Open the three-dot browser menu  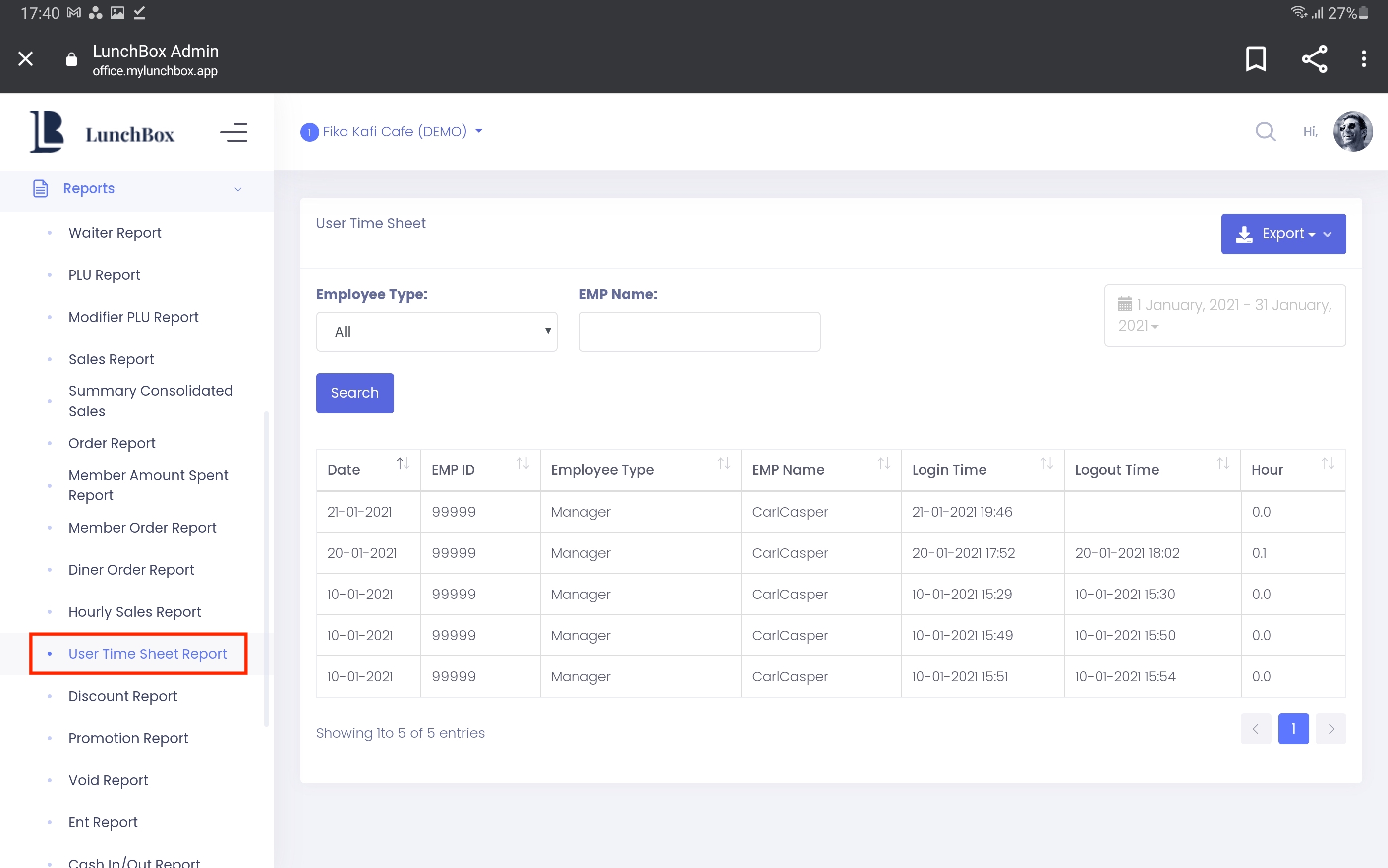tap(1363, 58)
